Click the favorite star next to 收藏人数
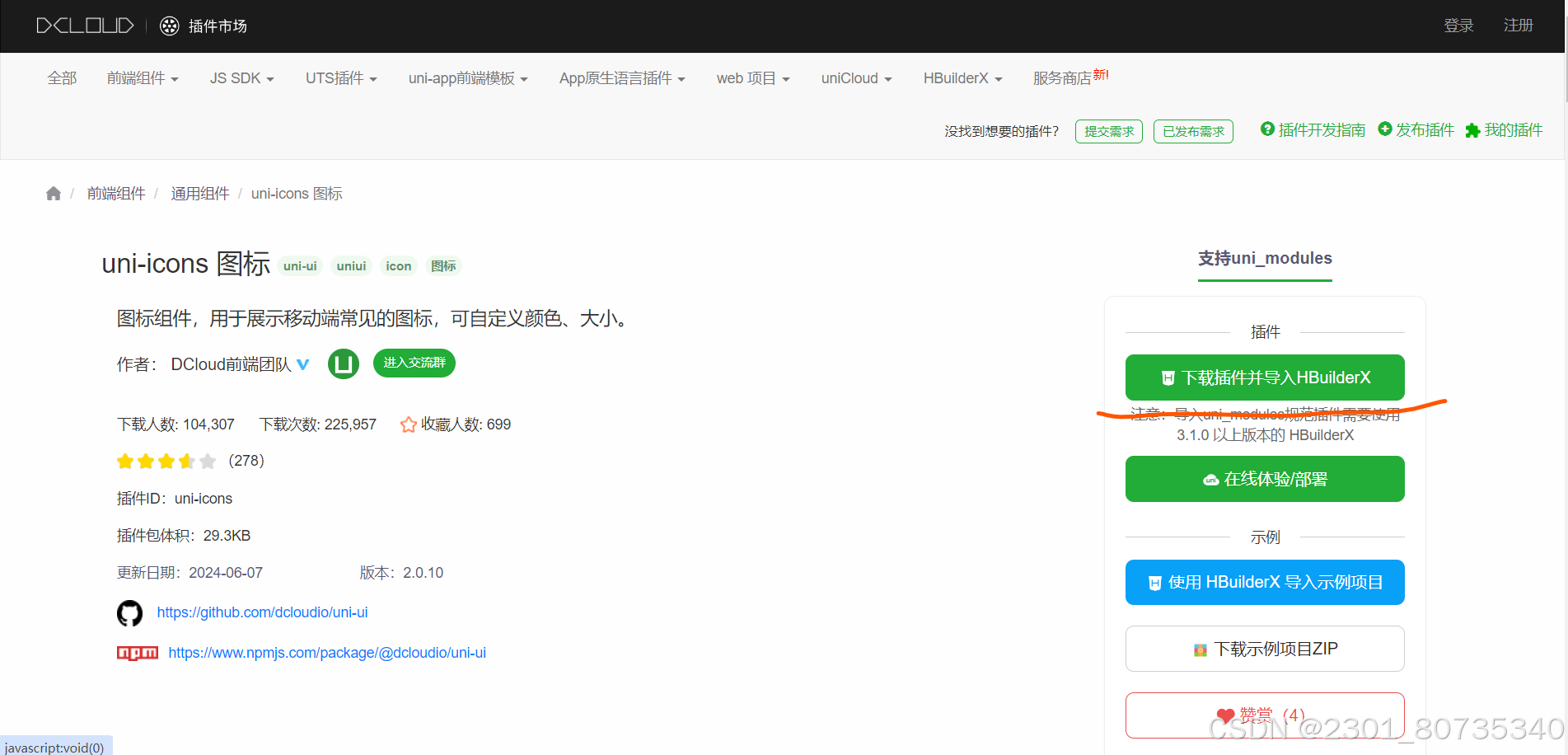Screen dimensions: 1568x755 408,424
